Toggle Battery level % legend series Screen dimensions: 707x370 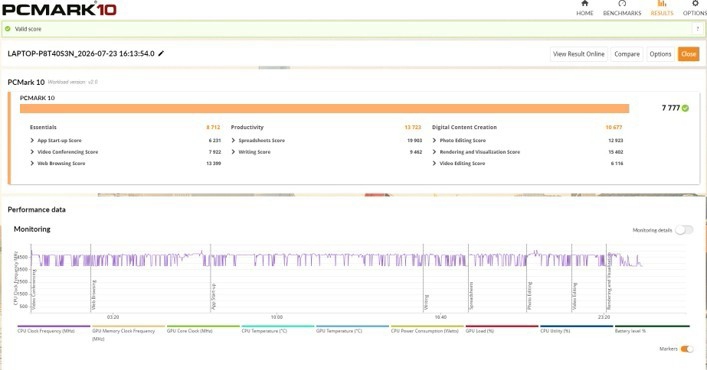pyautogui.click(x=652, y=329)
